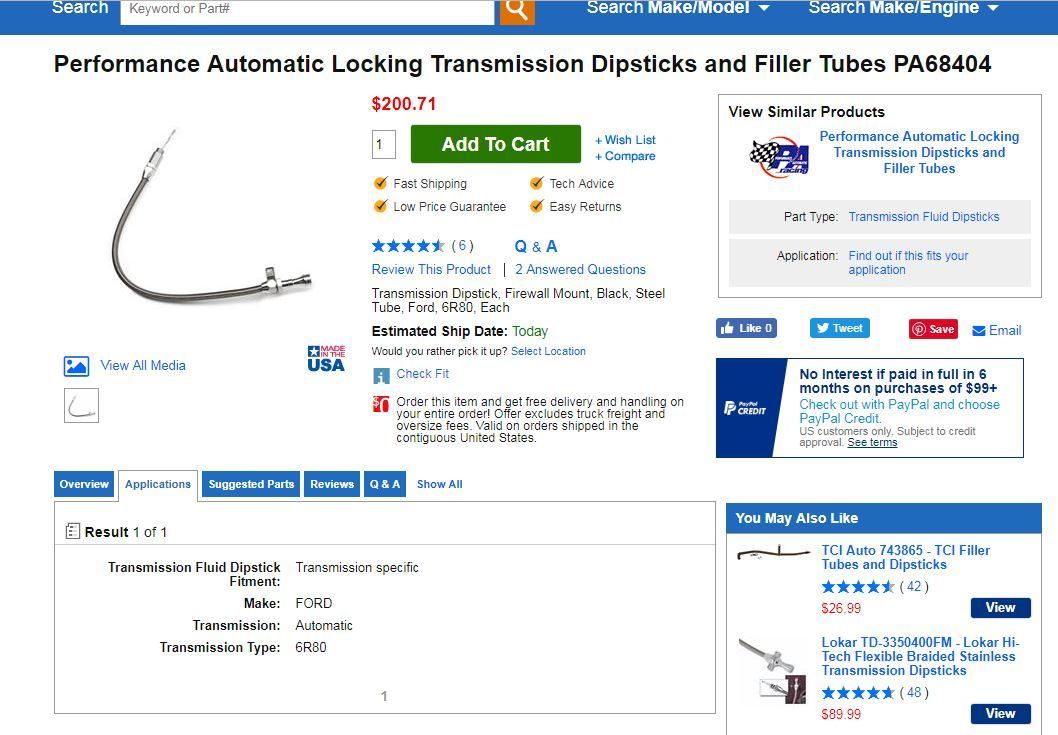Open the Suggested Parts tab
The height and width of the screenshot is (735, 1058).
(251, 484)
